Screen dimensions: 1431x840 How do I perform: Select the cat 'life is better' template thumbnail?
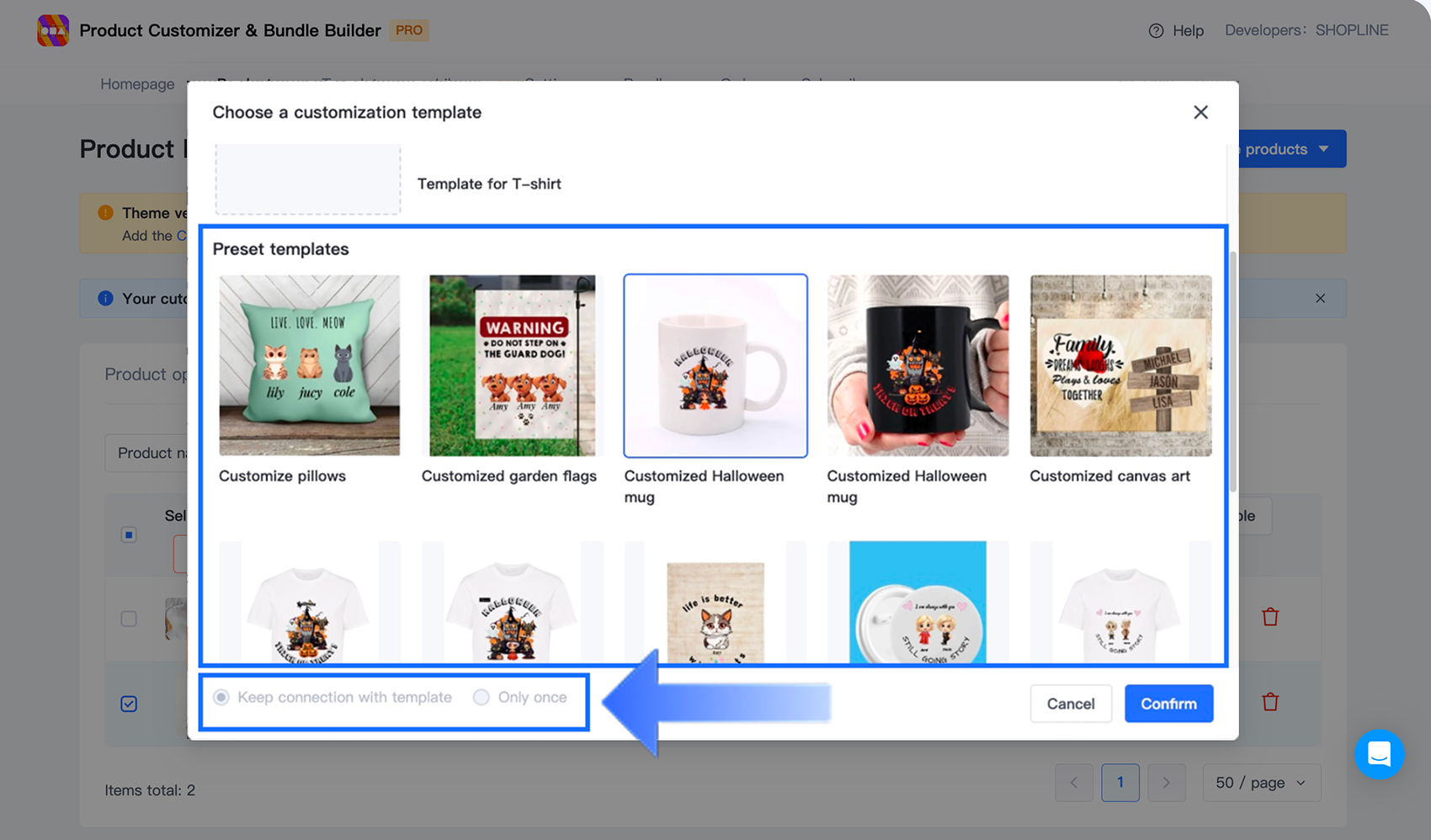coord(715,603)
